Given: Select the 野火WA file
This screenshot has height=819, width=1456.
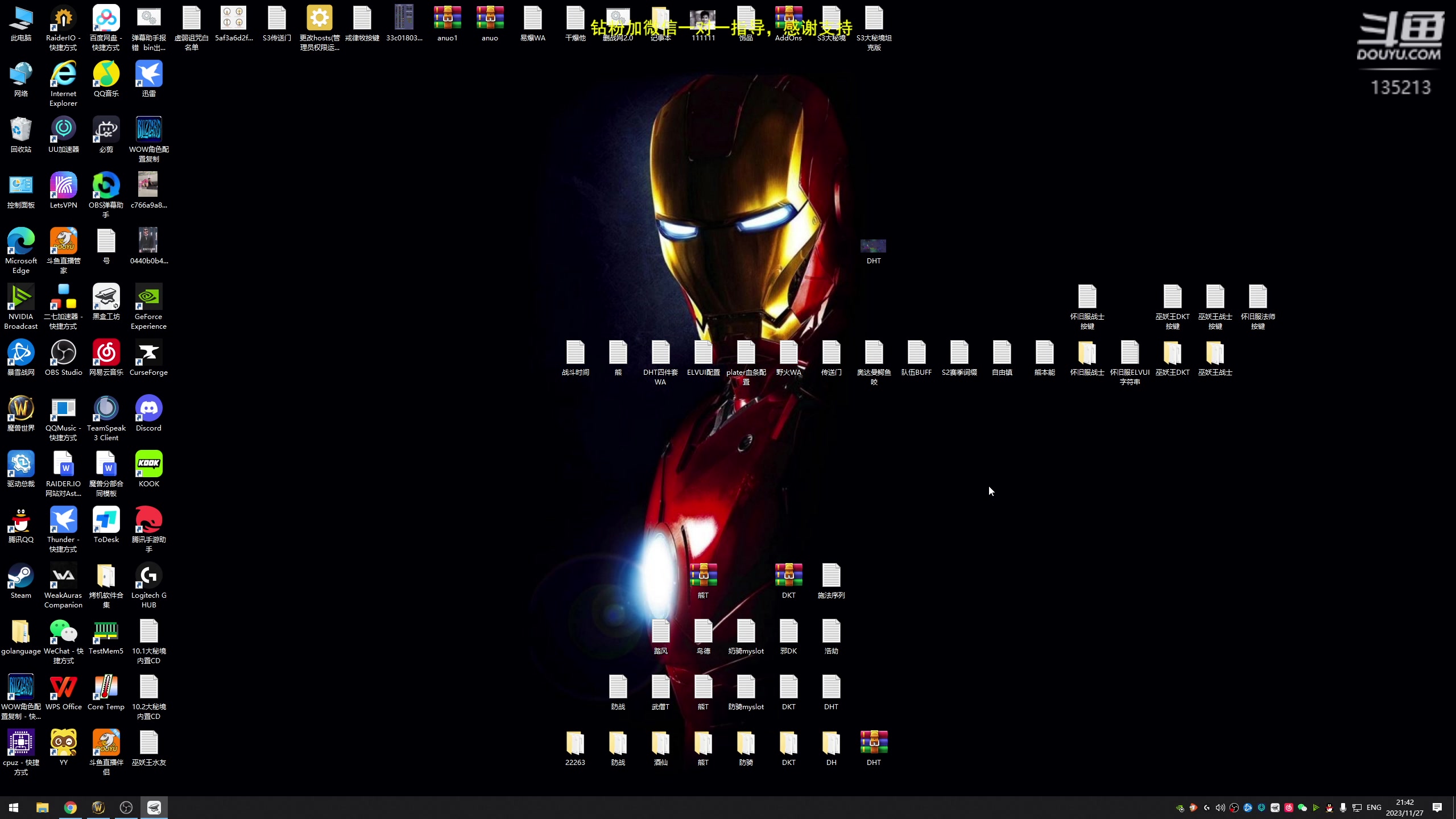Looking at the screenshot, I should point(788,358).
